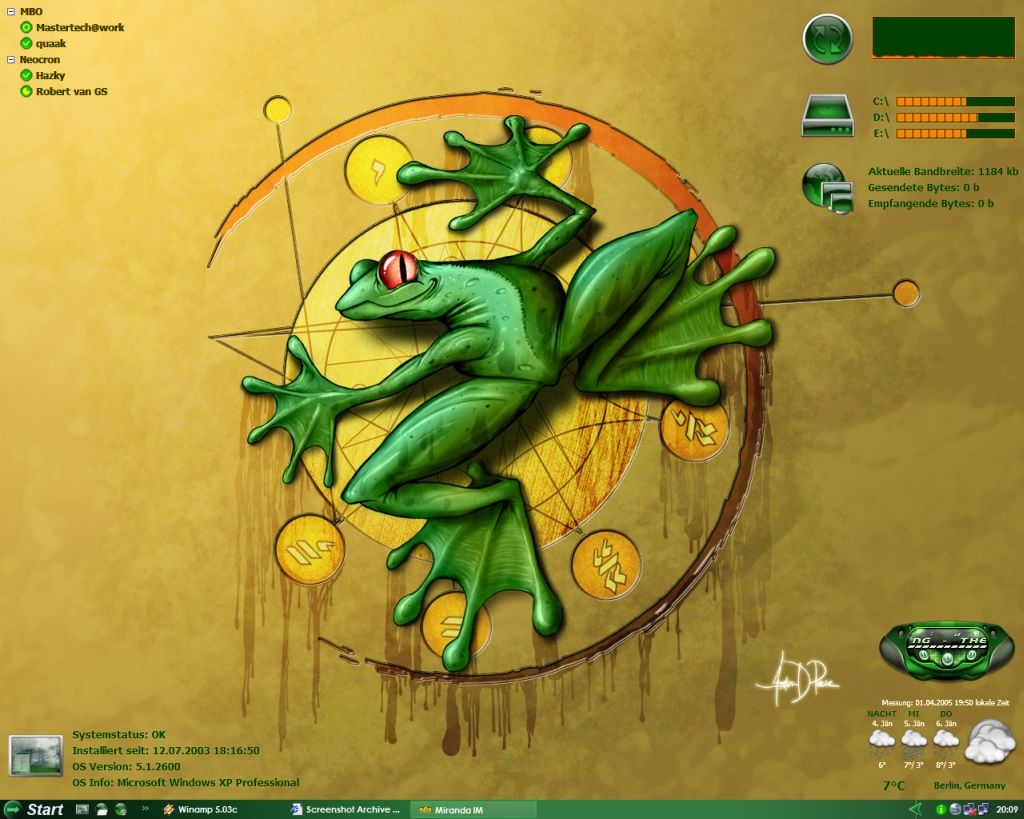Click the system info thumbnail image
This screenshot has height=819, width=1024.
(x=35, y=756)
